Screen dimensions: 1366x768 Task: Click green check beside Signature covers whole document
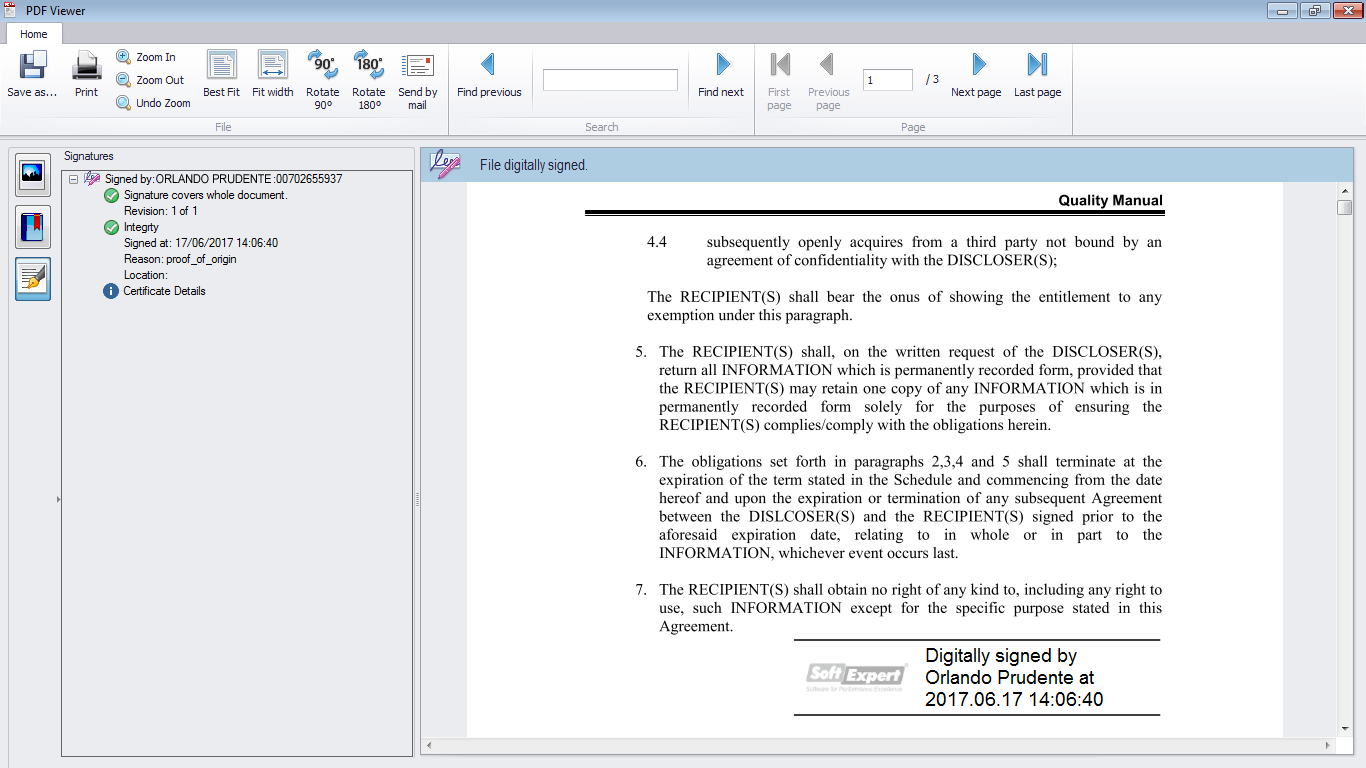(x=111, y=195)
